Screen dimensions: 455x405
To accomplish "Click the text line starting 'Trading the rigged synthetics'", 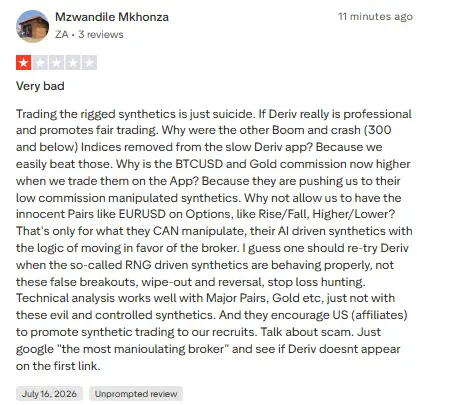I will pos(214,114).
